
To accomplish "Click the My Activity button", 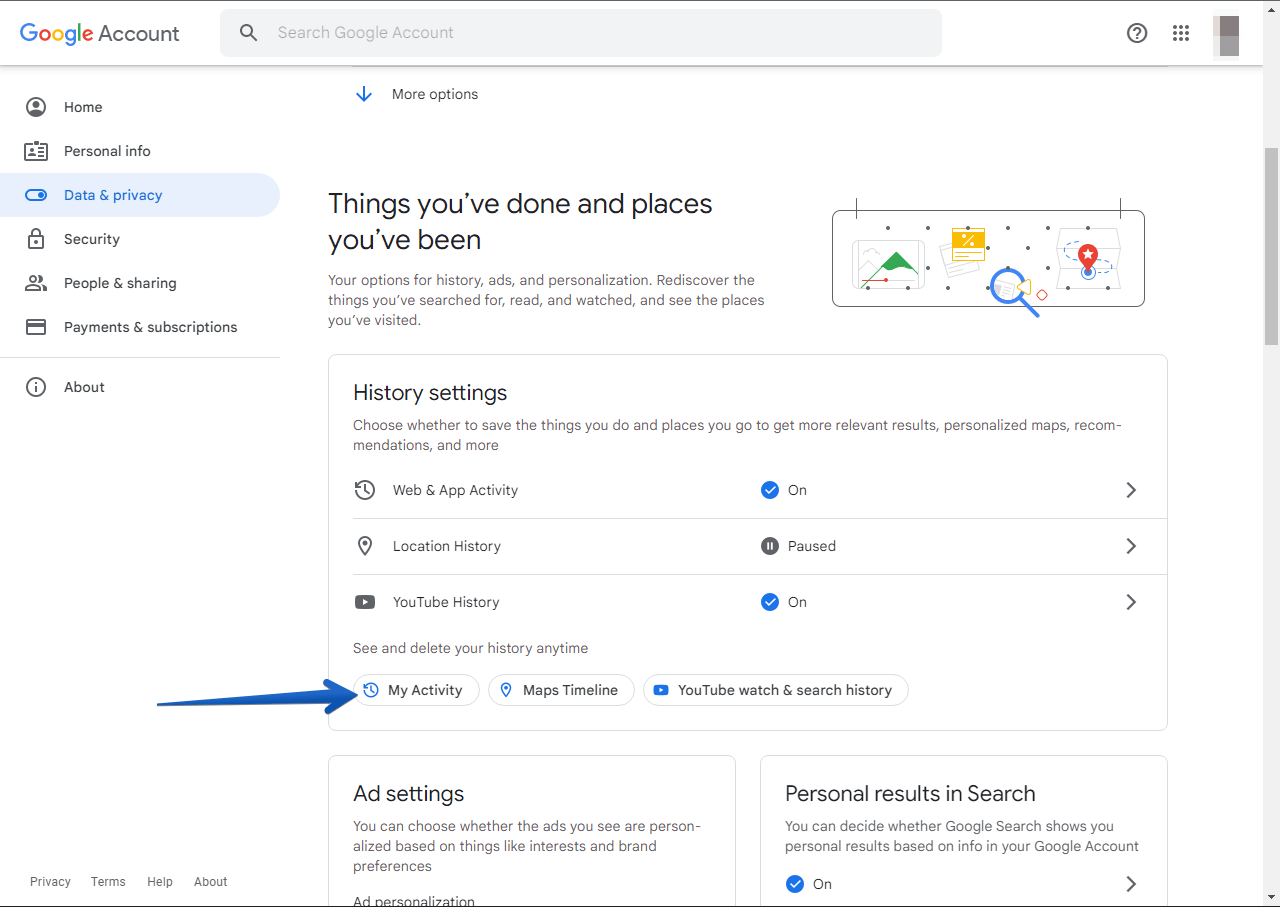I will (417, 690).
